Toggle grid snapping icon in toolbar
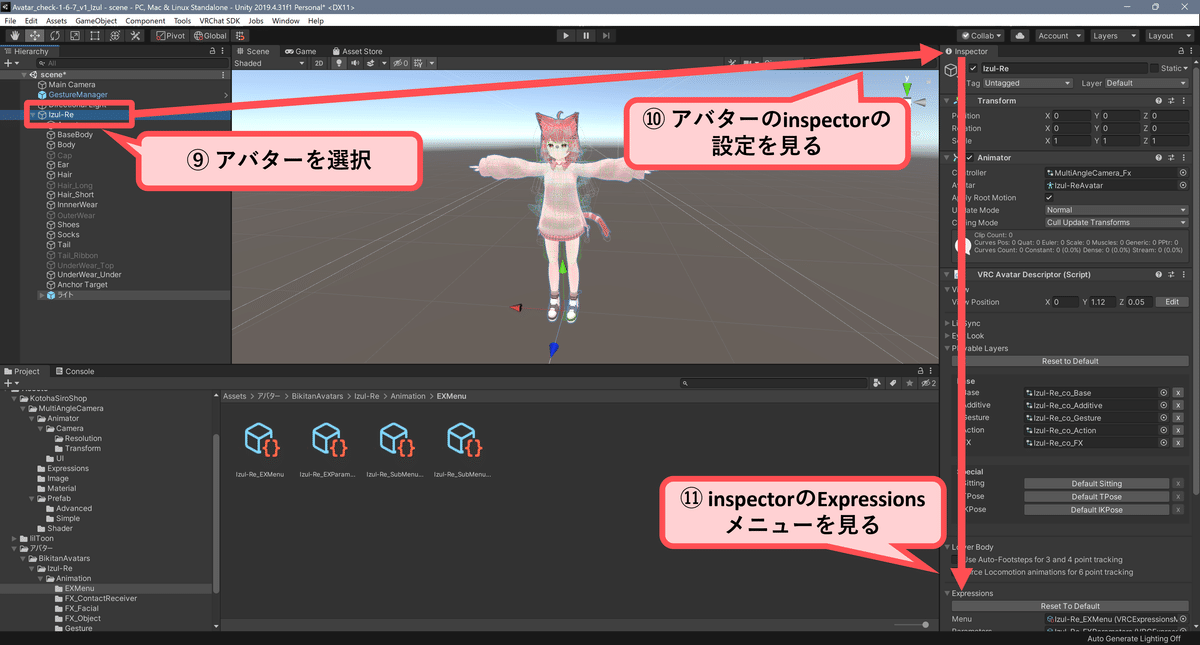This screenshot has width=1200, height=645. point(242,36)
